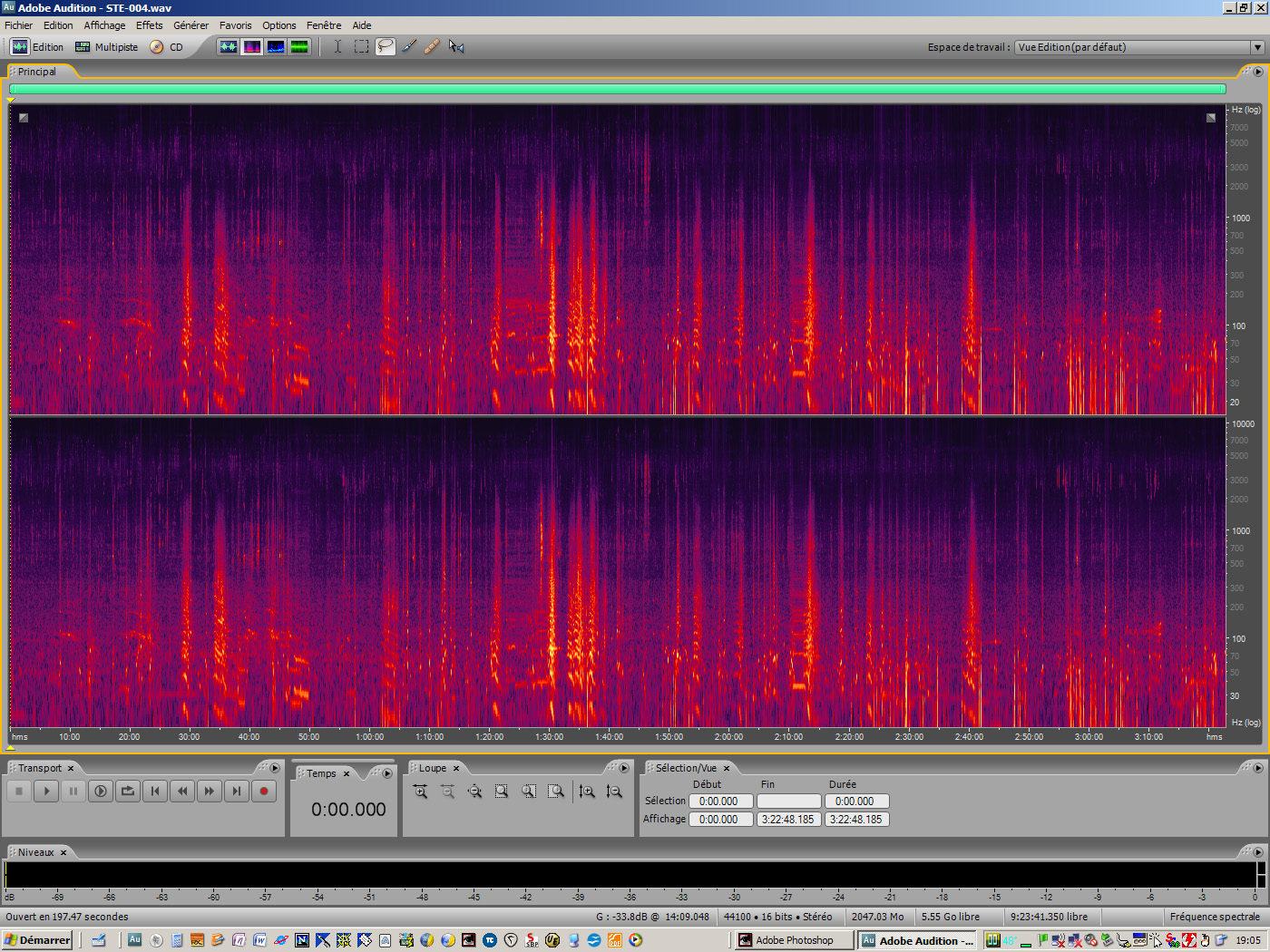Image resolution: width=1270 pixels, height=952 pixels.
Task: Pause playback in the Transport panel
Action: pyautogui.click(x=73, y=791)
